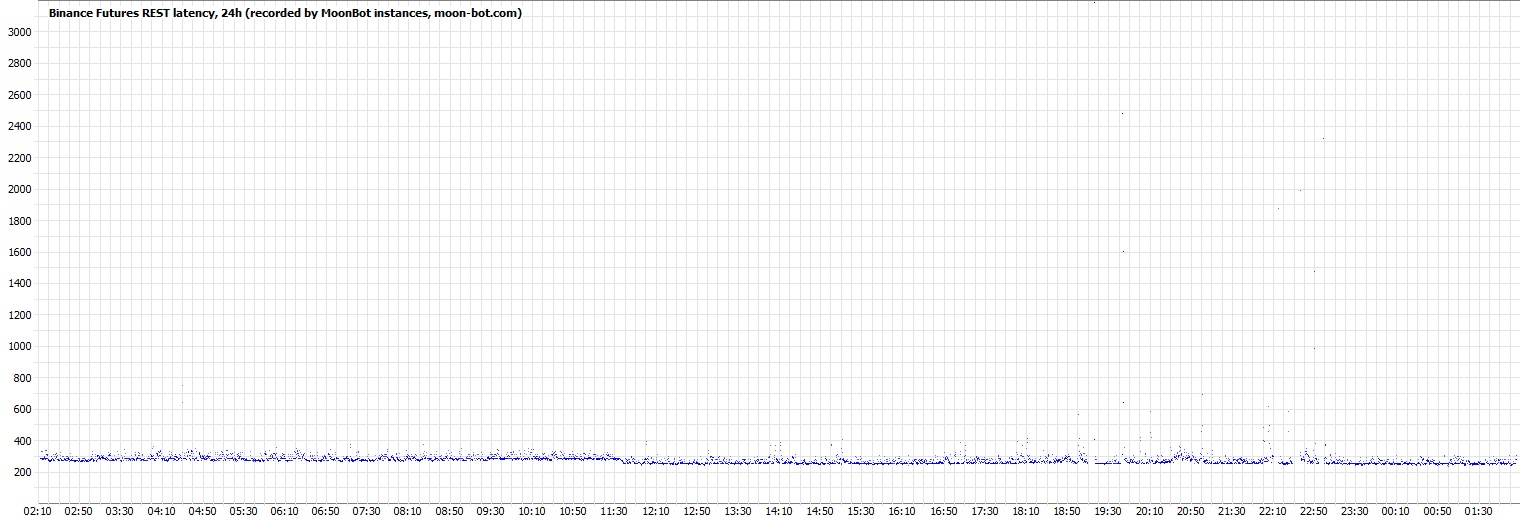Click the 08:50 time axis label
Image resolution: width=1520 pixels, height=520 pixels.
449,511
